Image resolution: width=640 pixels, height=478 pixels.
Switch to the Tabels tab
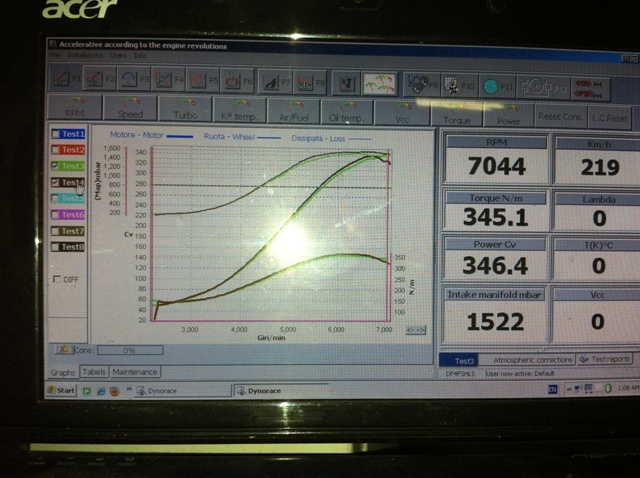pyautogui.click(x=94, y=372)
